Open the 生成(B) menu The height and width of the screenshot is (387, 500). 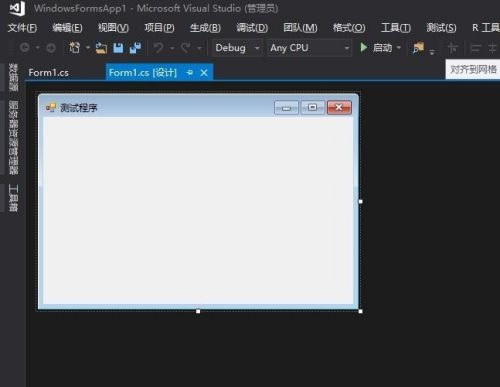tap(205, 28)
